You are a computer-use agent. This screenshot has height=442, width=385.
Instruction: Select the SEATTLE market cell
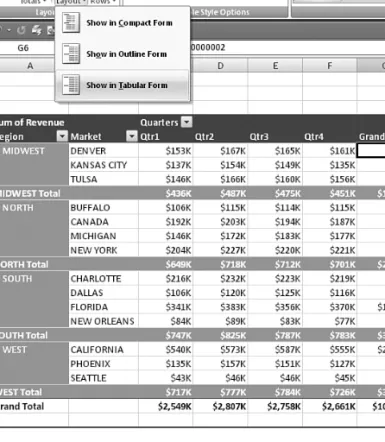(x=103, y=378)
